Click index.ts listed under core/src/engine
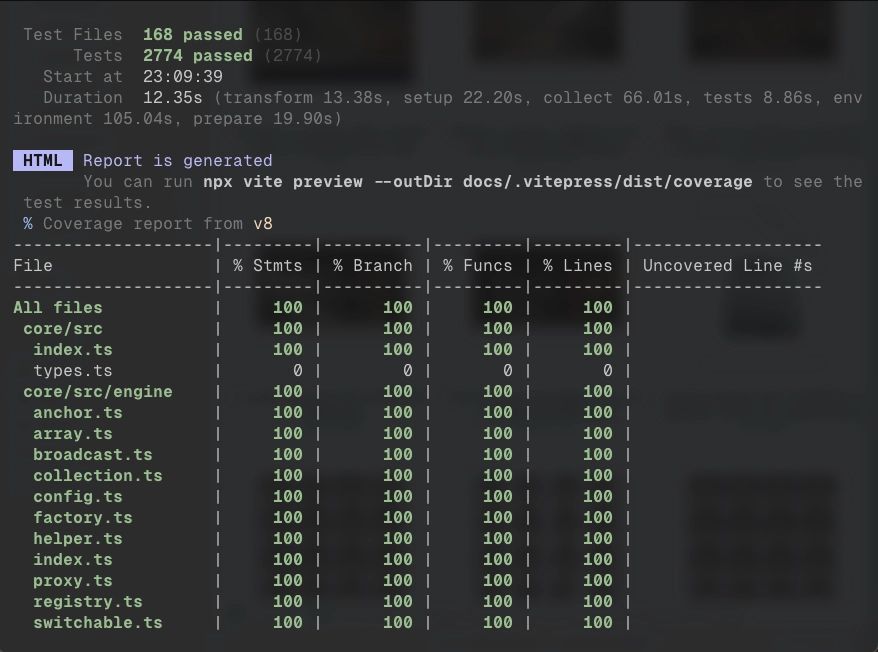This screenshot has height=652, width=878. [73, 560]
